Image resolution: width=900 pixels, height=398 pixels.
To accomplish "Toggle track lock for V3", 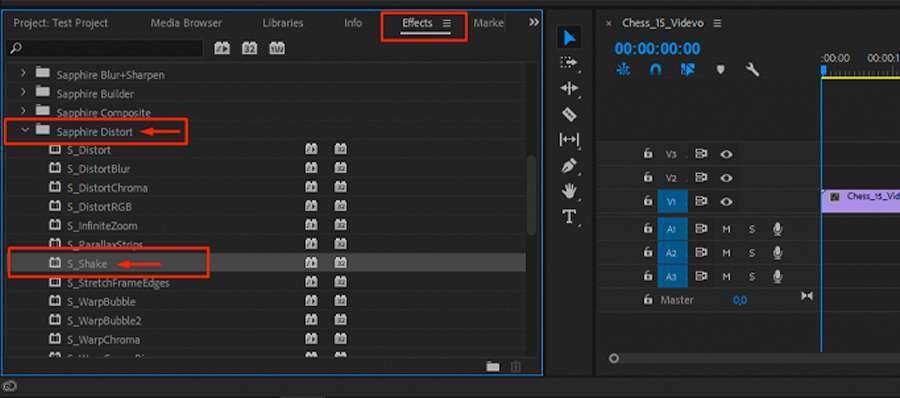I will pos(647,154).
